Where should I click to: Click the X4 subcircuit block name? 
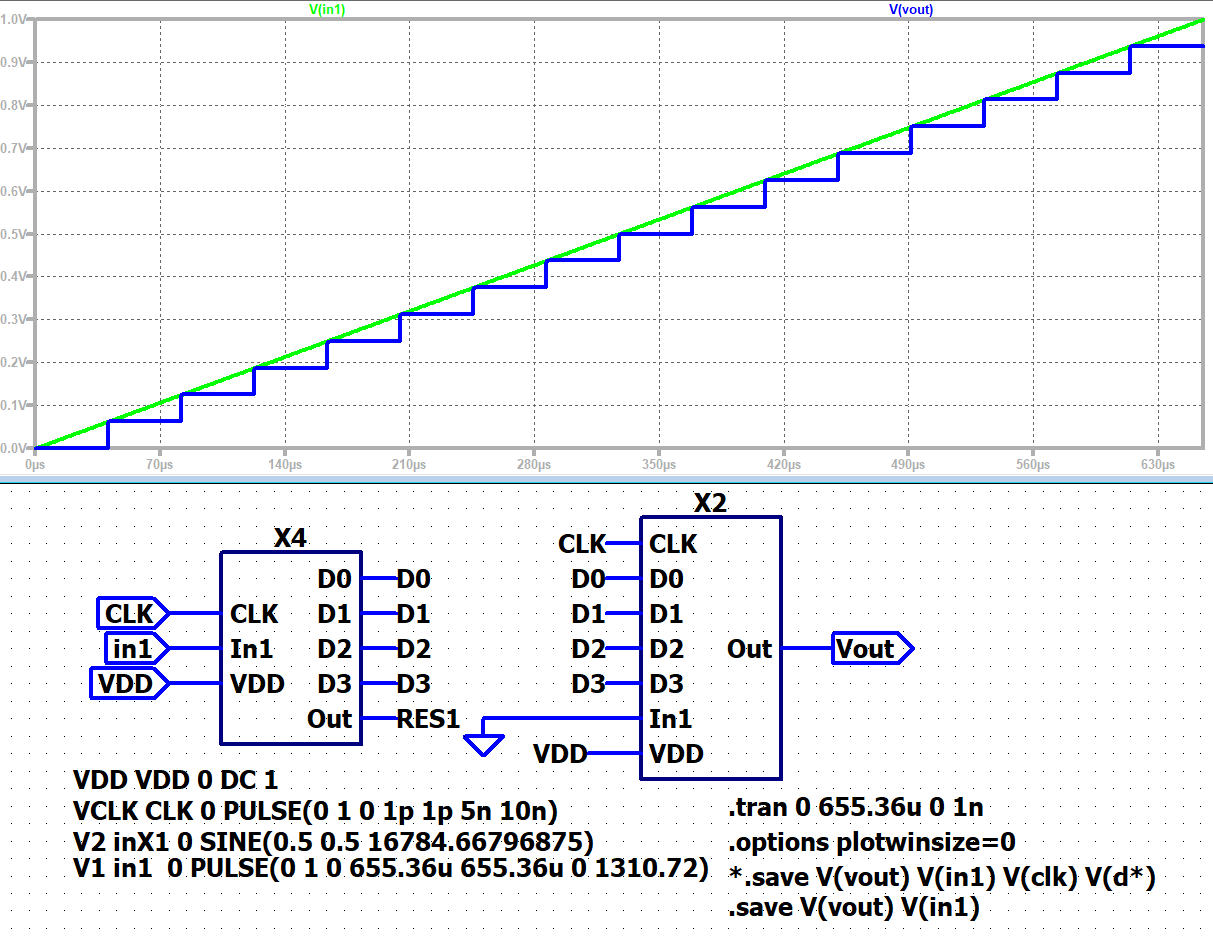(x=290, y=539)
